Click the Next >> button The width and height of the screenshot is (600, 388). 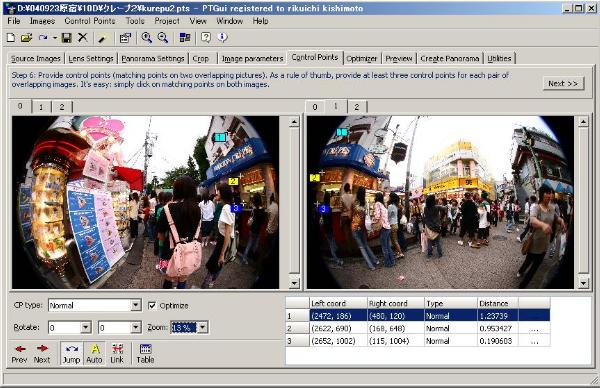(563, 83)
